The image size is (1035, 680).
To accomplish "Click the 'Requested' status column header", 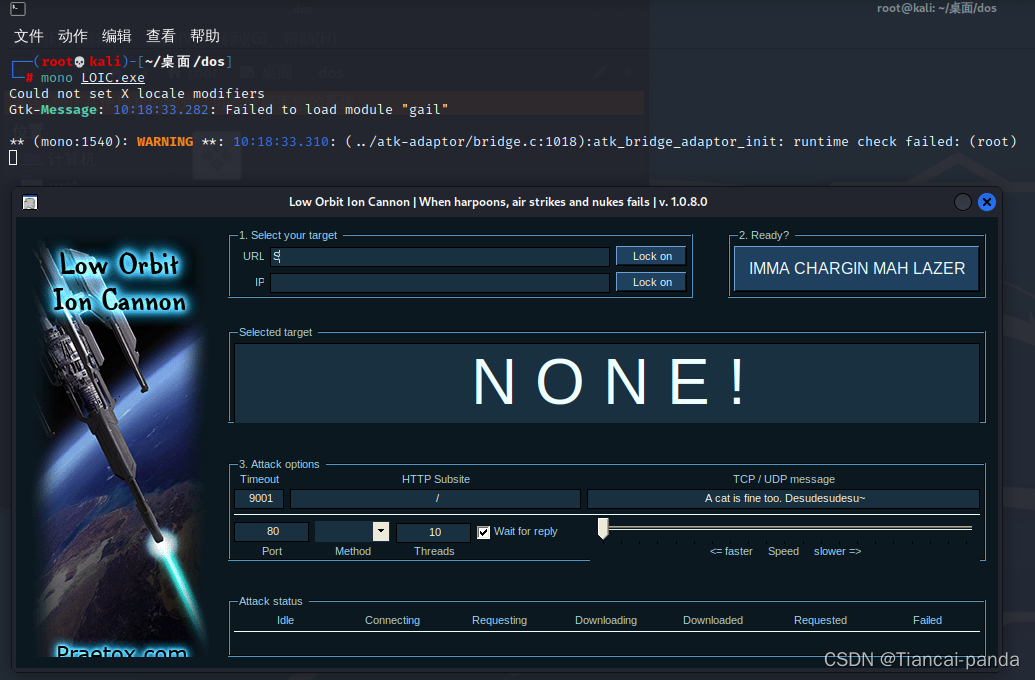I will tap(820, 620).
